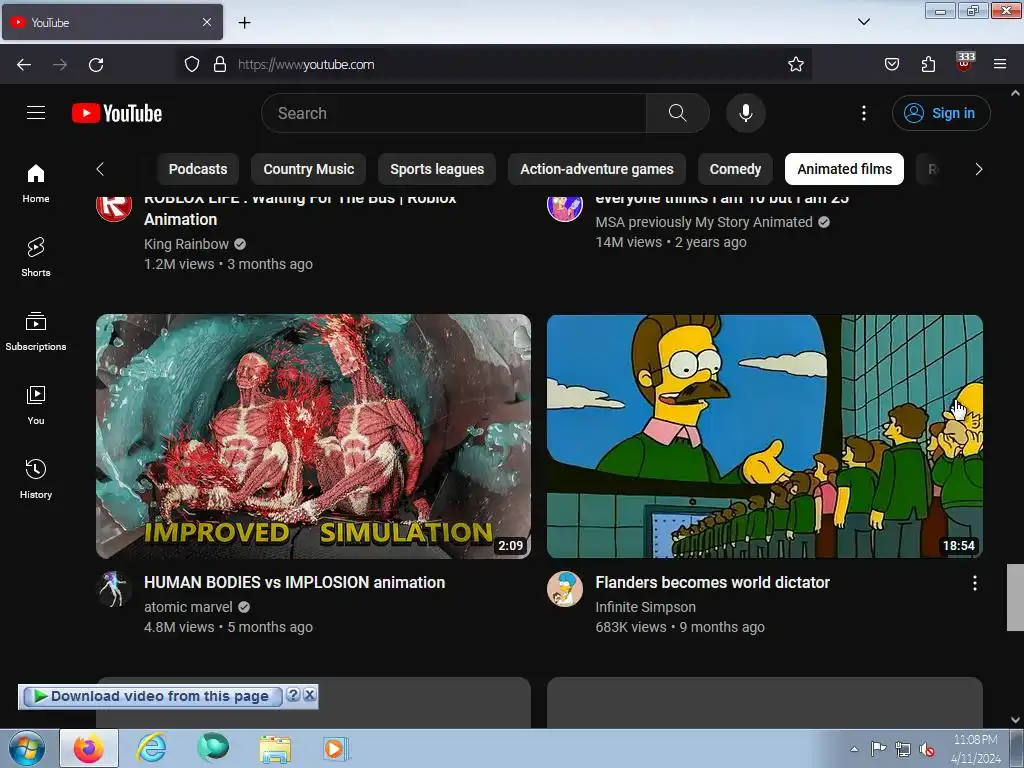Open HUMAN BODIES vs IMPLOSION animation title
1024x768 pixels.
coord(295,583)
